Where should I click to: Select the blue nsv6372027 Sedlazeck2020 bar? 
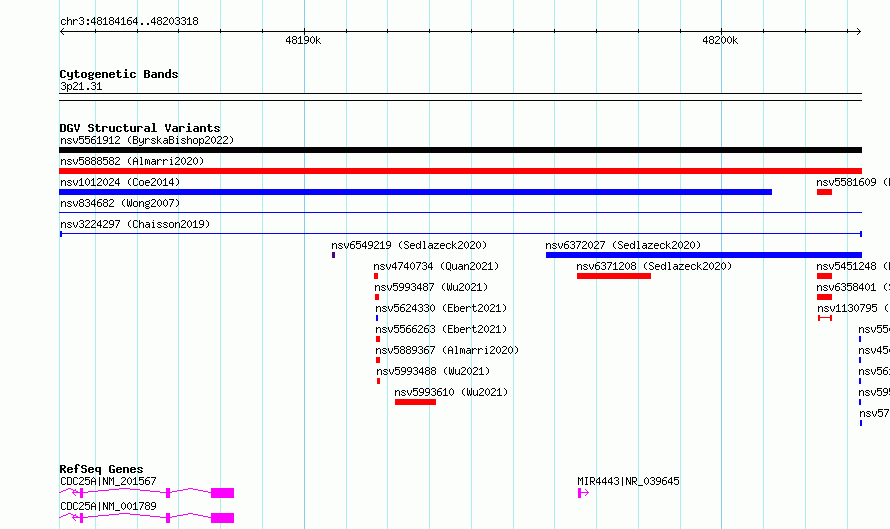pos(704,255)
